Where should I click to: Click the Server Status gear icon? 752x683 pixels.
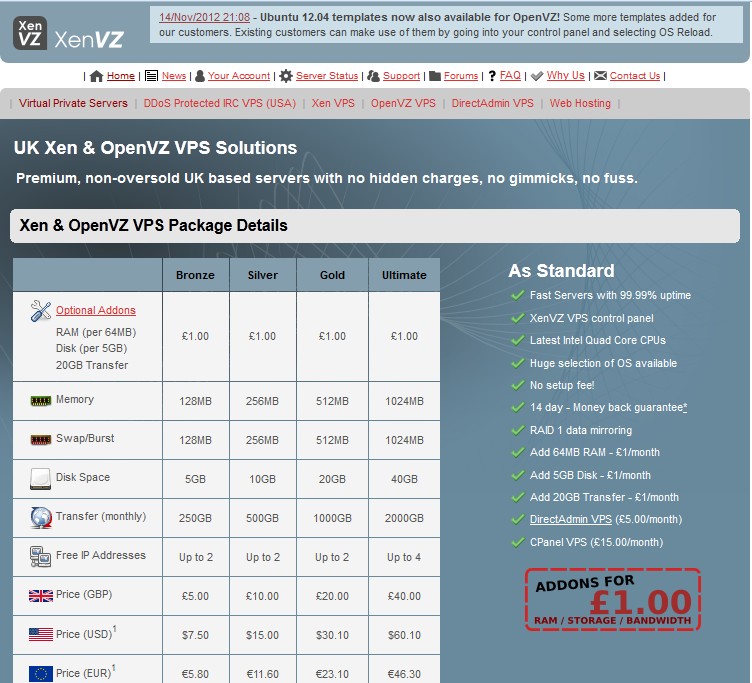(286, 76)
